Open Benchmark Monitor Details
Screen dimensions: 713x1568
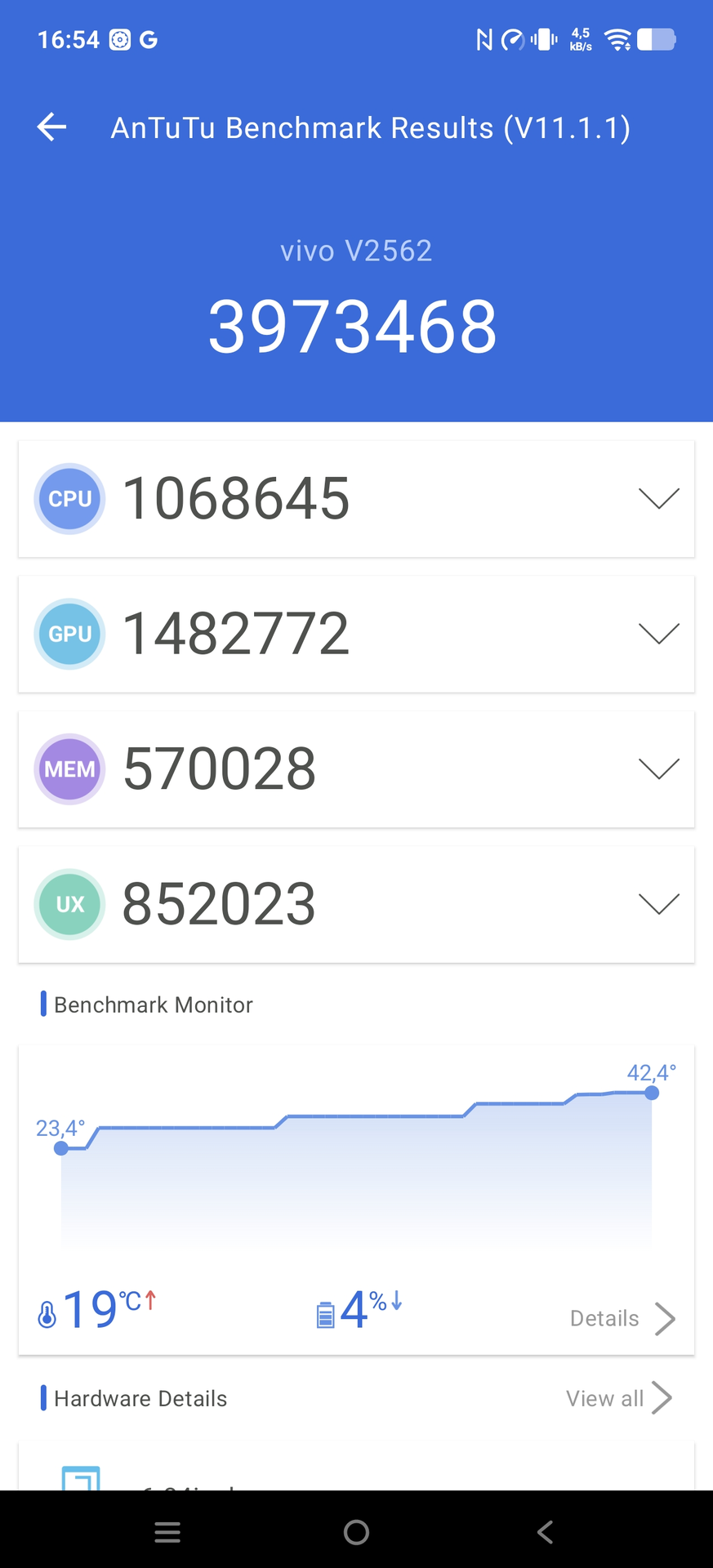click(622, 1318)
